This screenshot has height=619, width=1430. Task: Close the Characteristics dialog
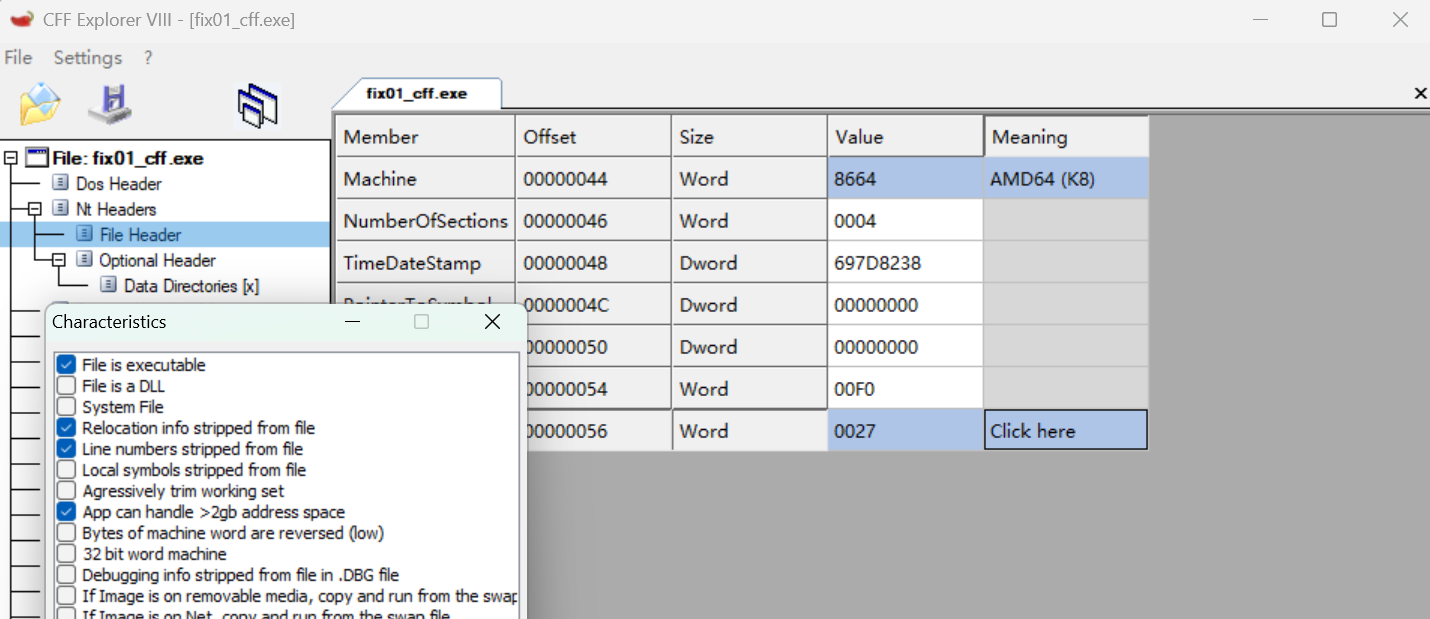pos(492,322)
